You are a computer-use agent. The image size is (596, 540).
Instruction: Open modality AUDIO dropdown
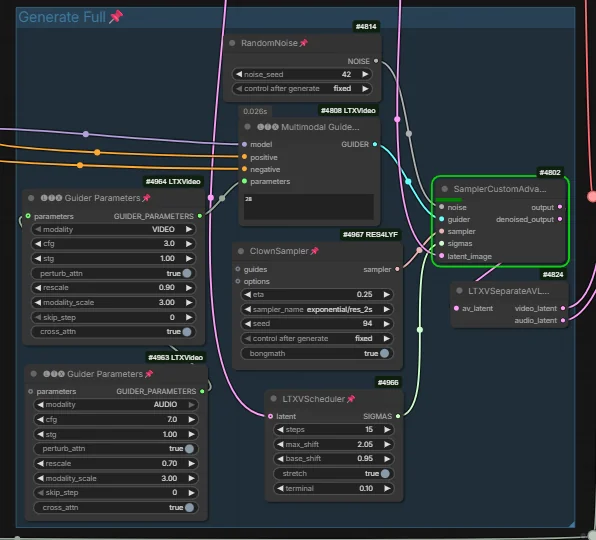116,405
